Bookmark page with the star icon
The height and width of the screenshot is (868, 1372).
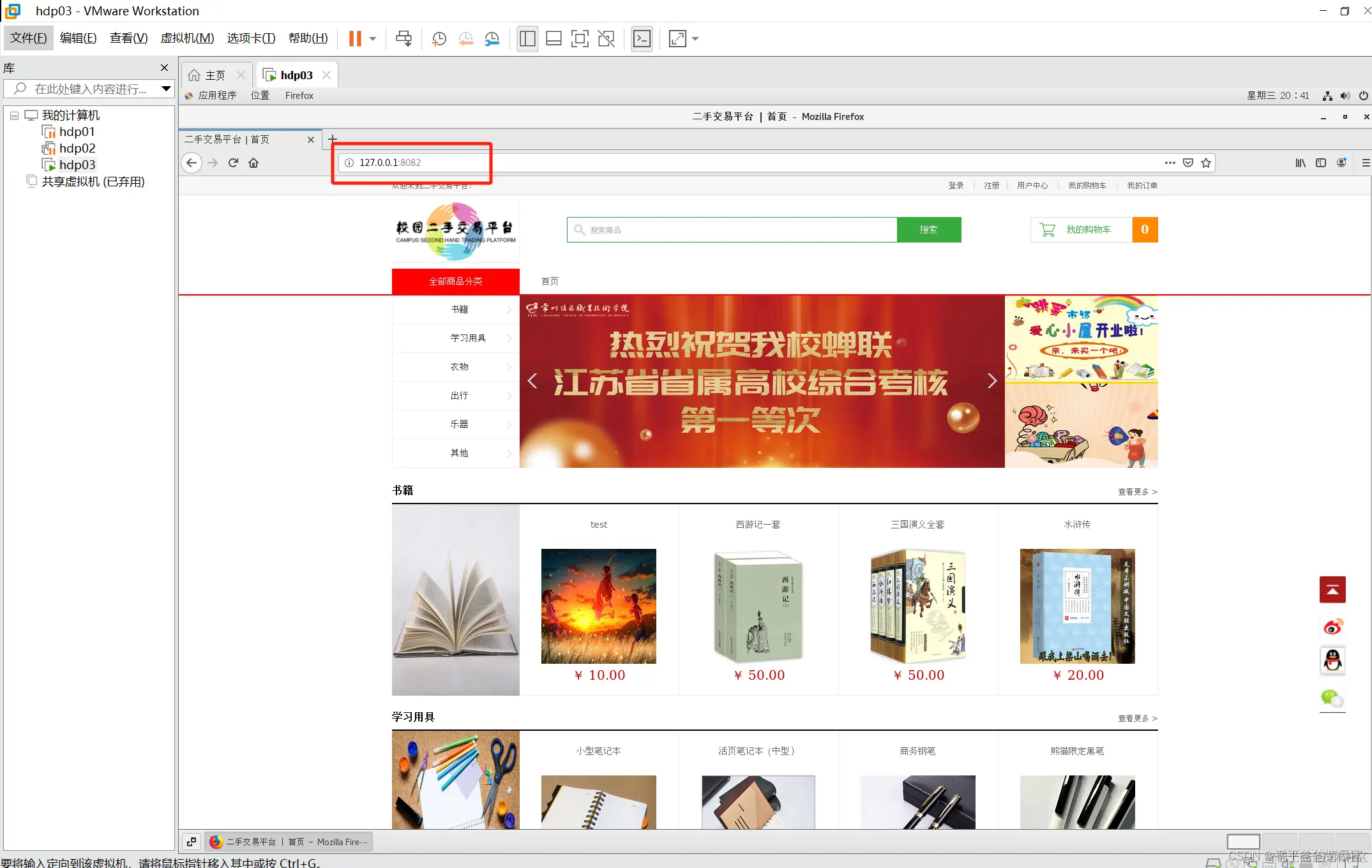(x=1206, y=163)
